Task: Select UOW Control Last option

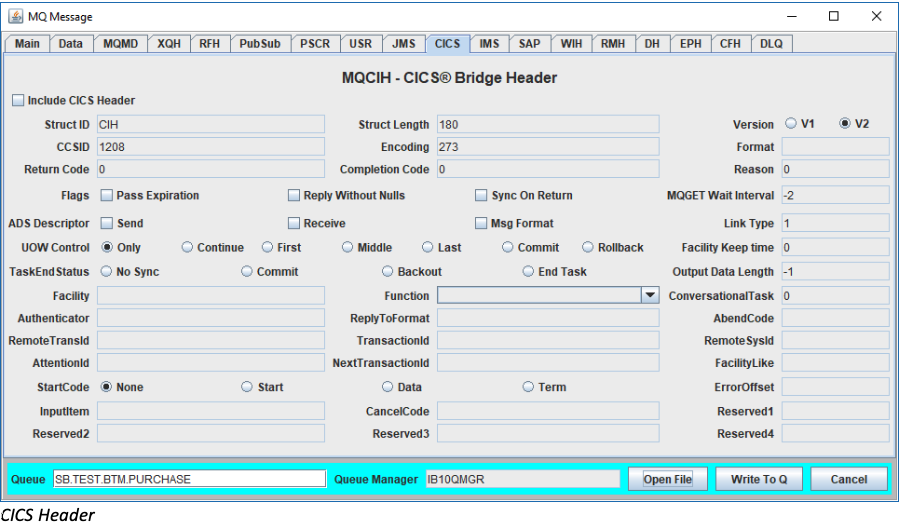Action: (428, 247)
